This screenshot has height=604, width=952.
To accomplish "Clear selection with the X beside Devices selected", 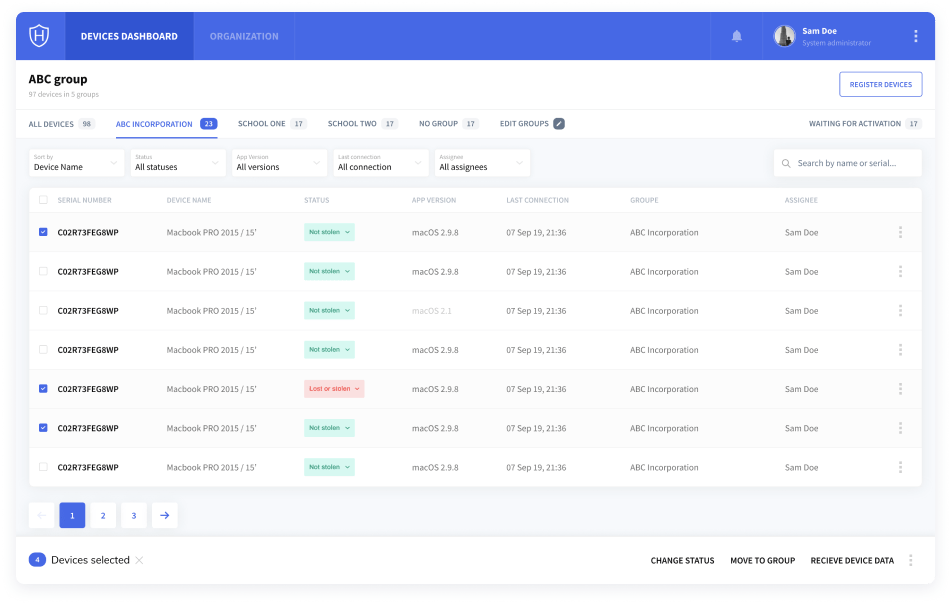I will tap(139, 560).
